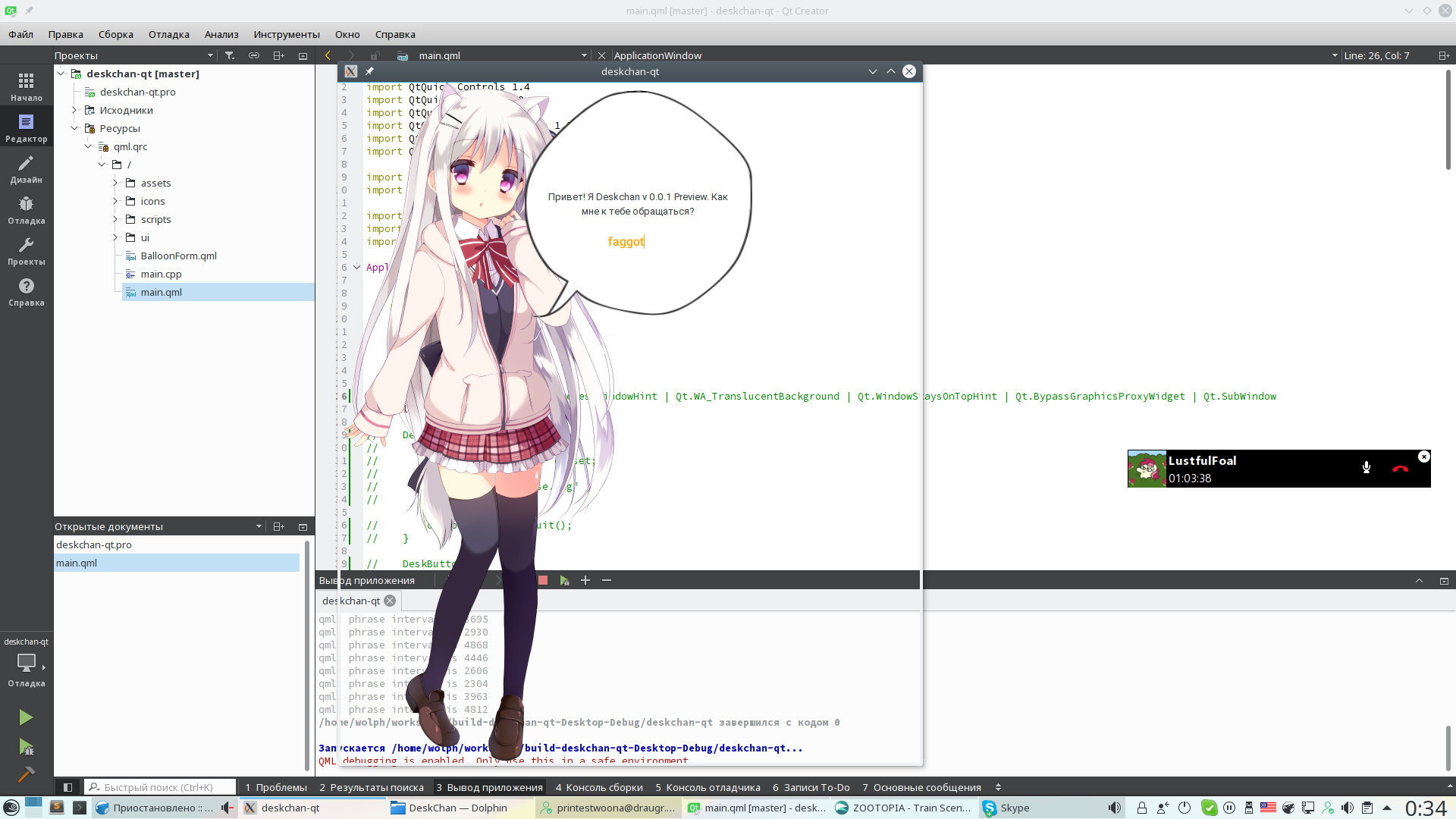Build project with hammer icon

(26, 774)
